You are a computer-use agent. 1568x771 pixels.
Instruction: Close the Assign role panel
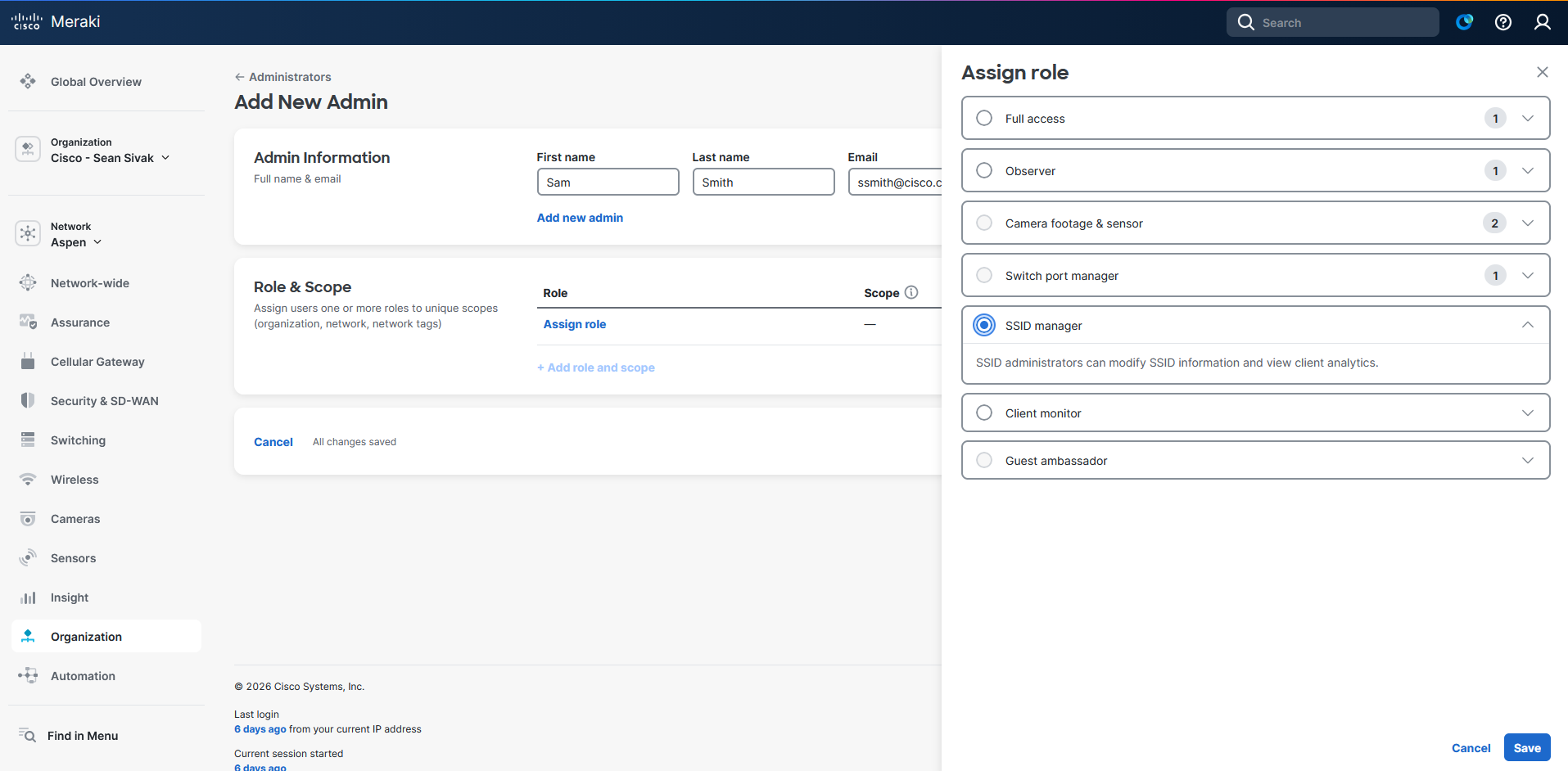pyautogui.click(x=1542, y=72)
